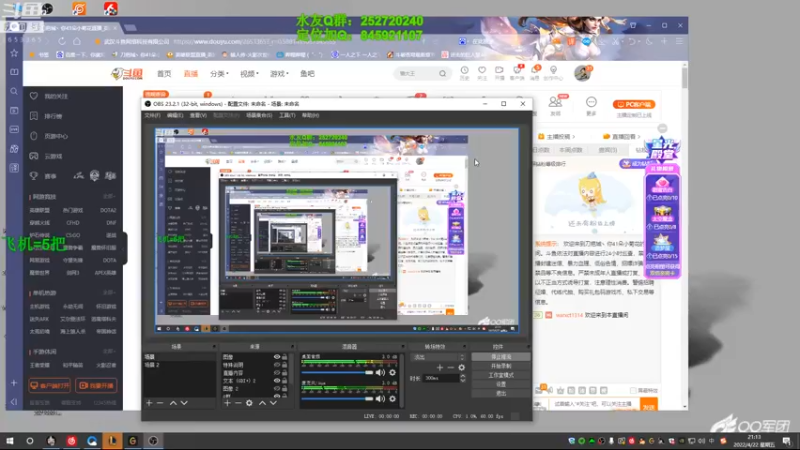Open the 帮助(H) menu in OBS
This screenshot has height=450, width=800.
pos(310,115)
